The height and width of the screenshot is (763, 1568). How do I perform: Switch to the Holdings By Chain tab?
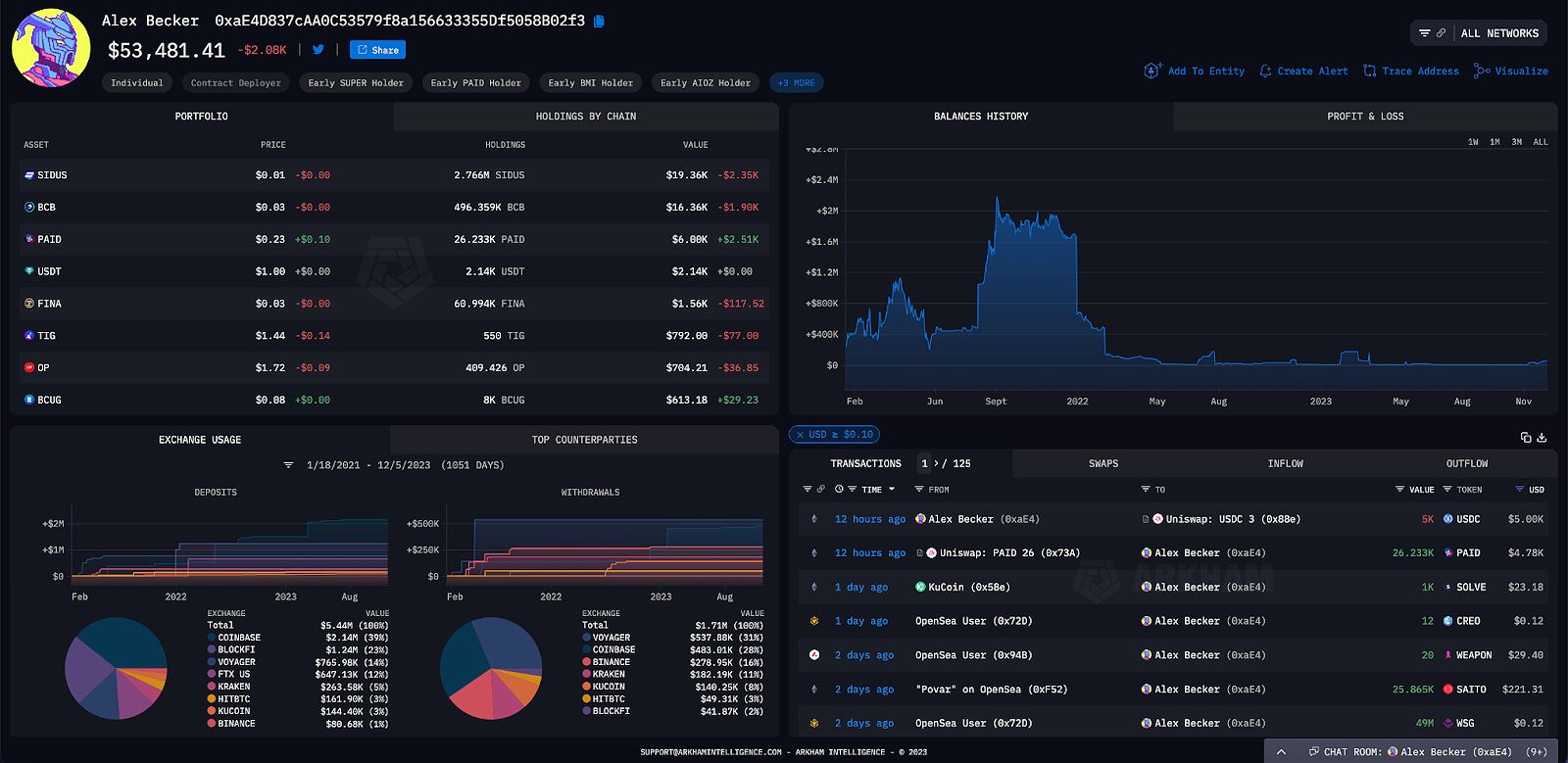point(586,117)
